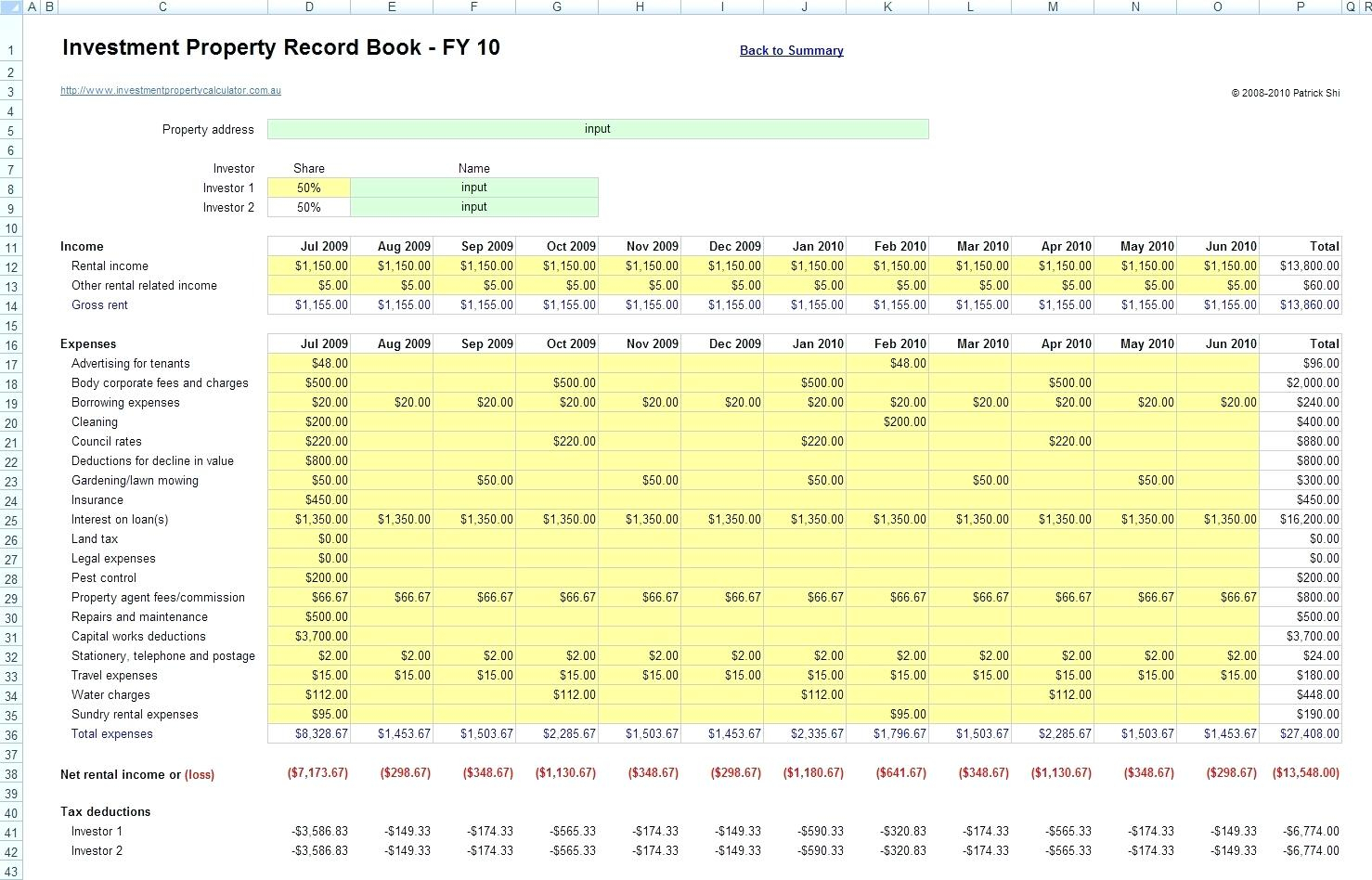The image size is (1372, 880).
Task: Select the Investment Property Record Book title cell
Action: pos(280,48)
